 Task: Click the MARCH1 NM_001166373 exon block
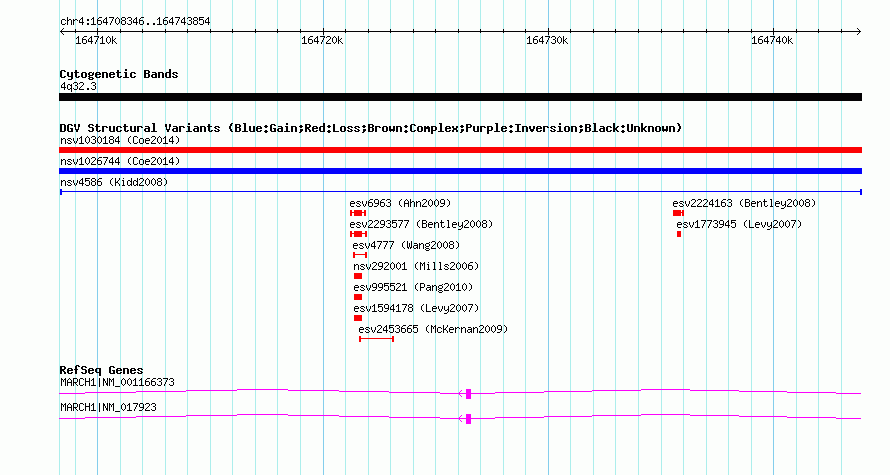[x=468, y=394]
